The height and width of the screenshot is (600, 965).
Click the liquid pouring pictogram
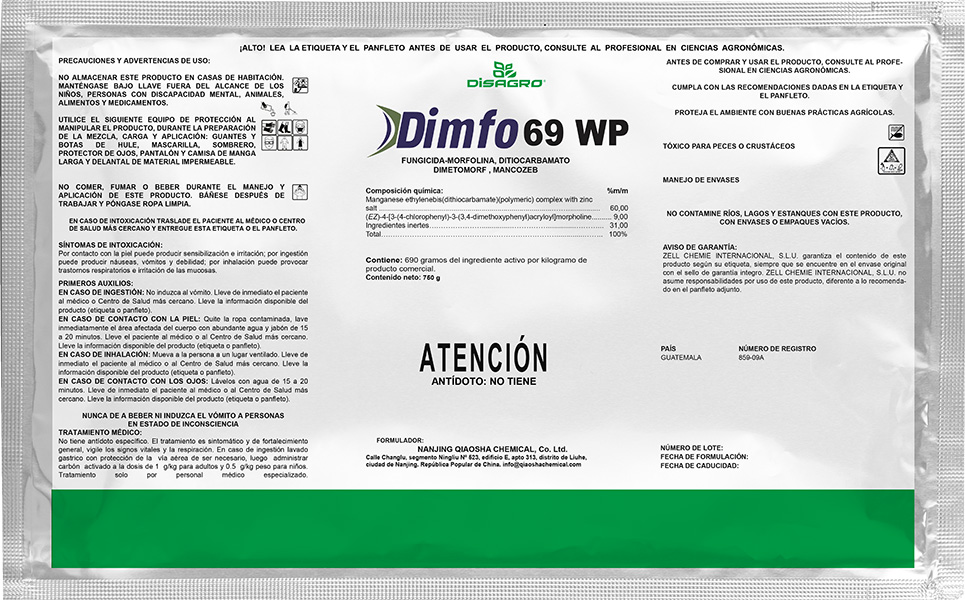pyautogui.click(x=268, y=109)
